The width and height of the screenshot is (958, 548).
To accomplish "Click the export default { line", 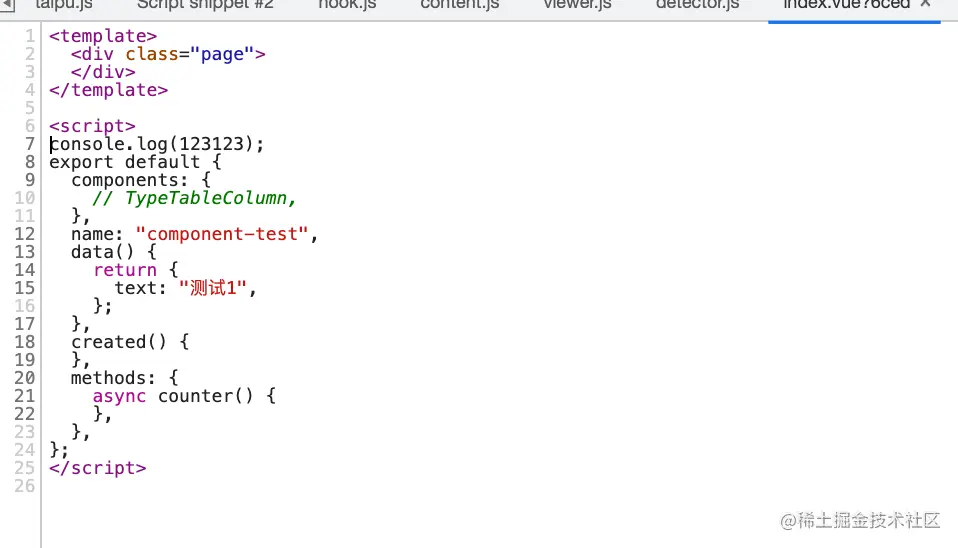I will (x=135, y=162).
